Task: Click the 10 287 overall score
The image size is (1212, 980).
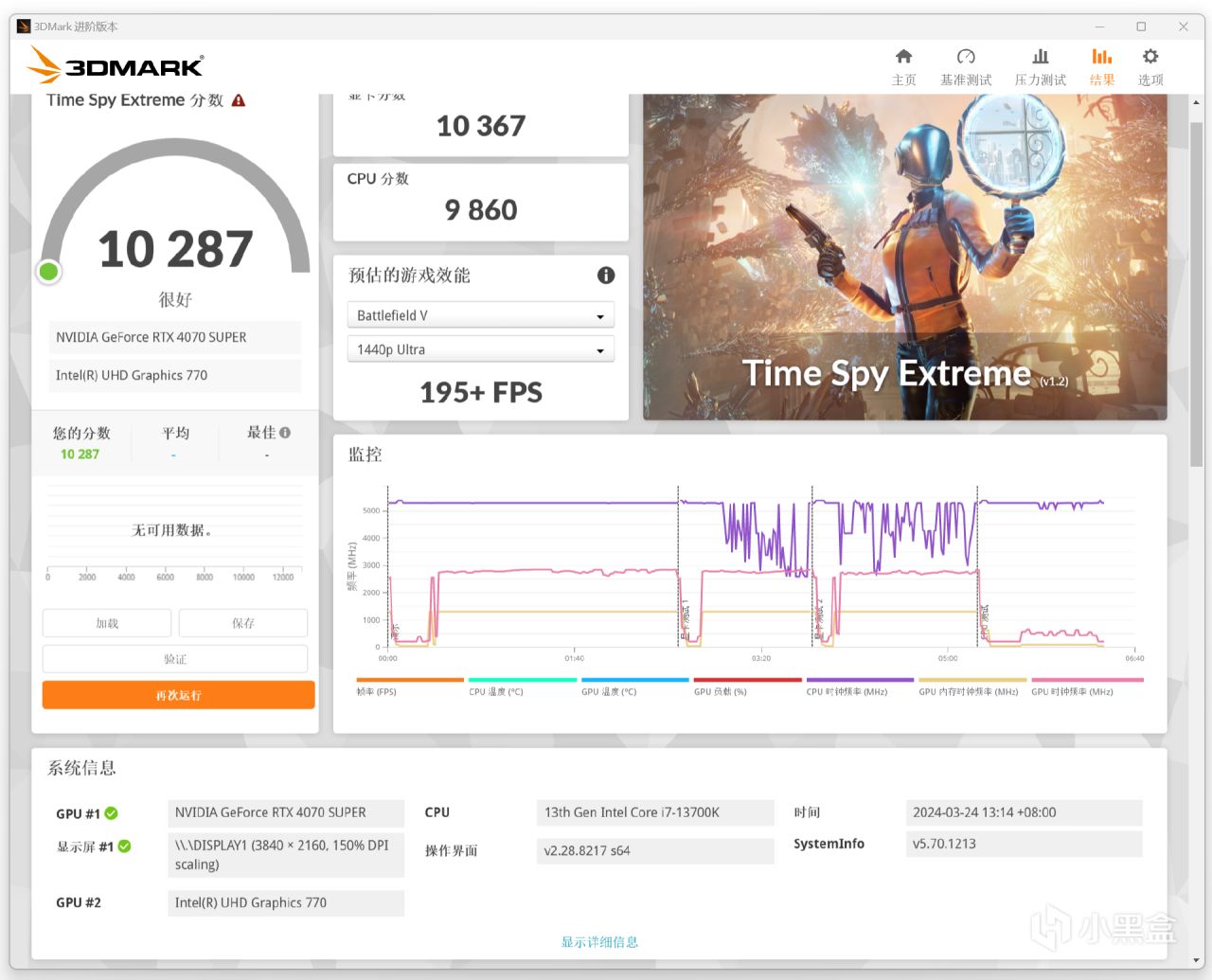Action: click(x=175, y=249)
